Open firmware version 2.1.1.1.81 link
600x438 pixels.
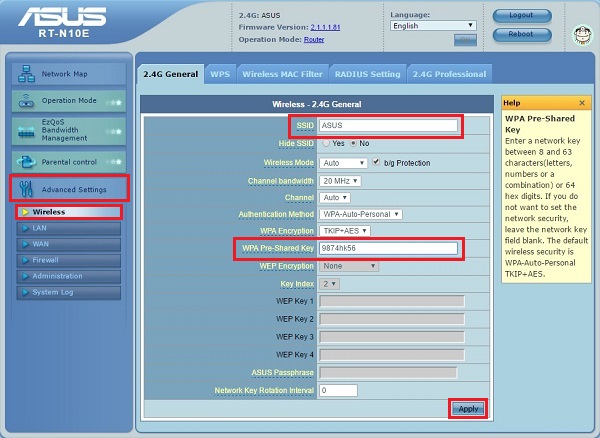pos(325,27)
